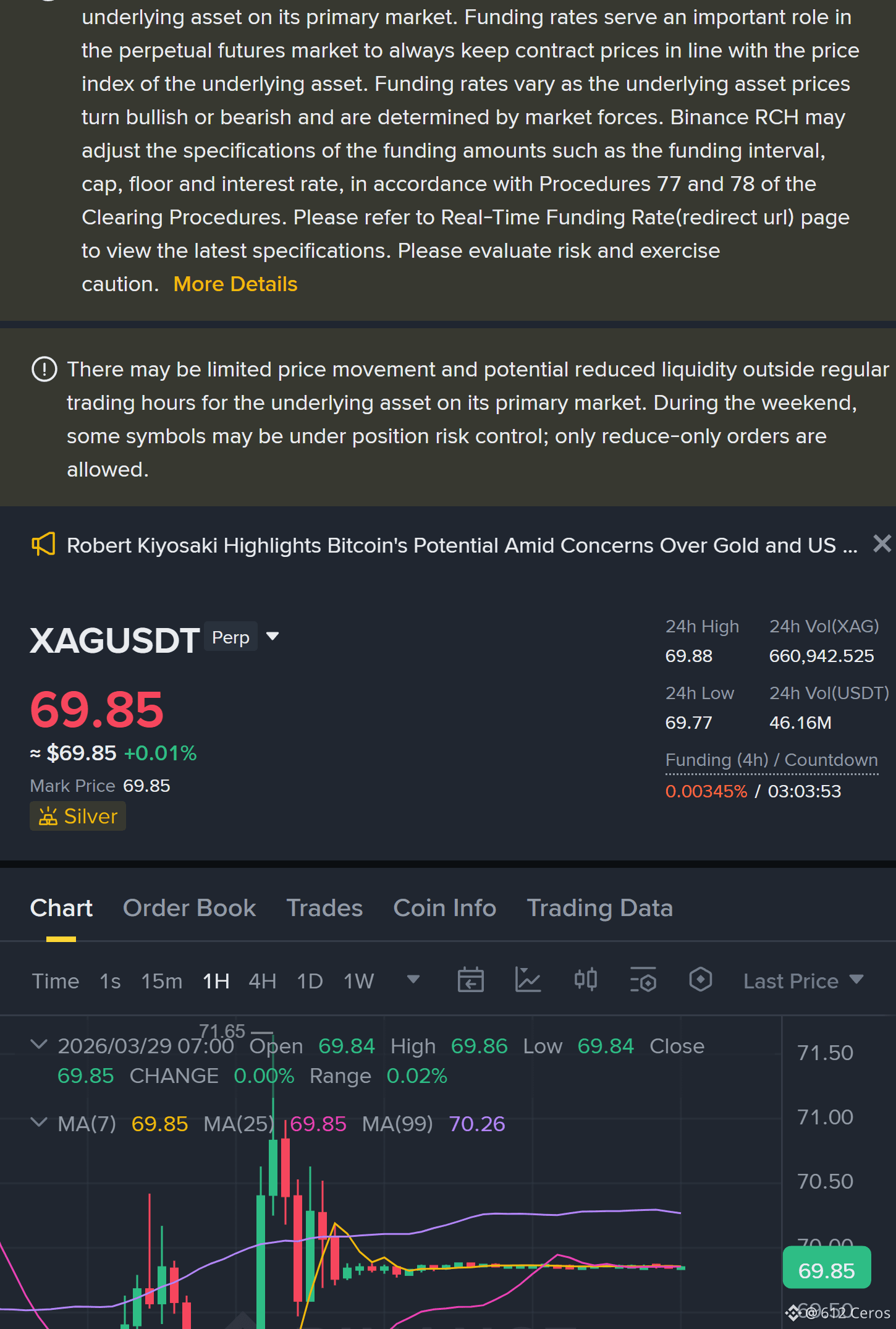
Task: Collapse the MA indicator values chevron
Action: (x=39, y=1122)
